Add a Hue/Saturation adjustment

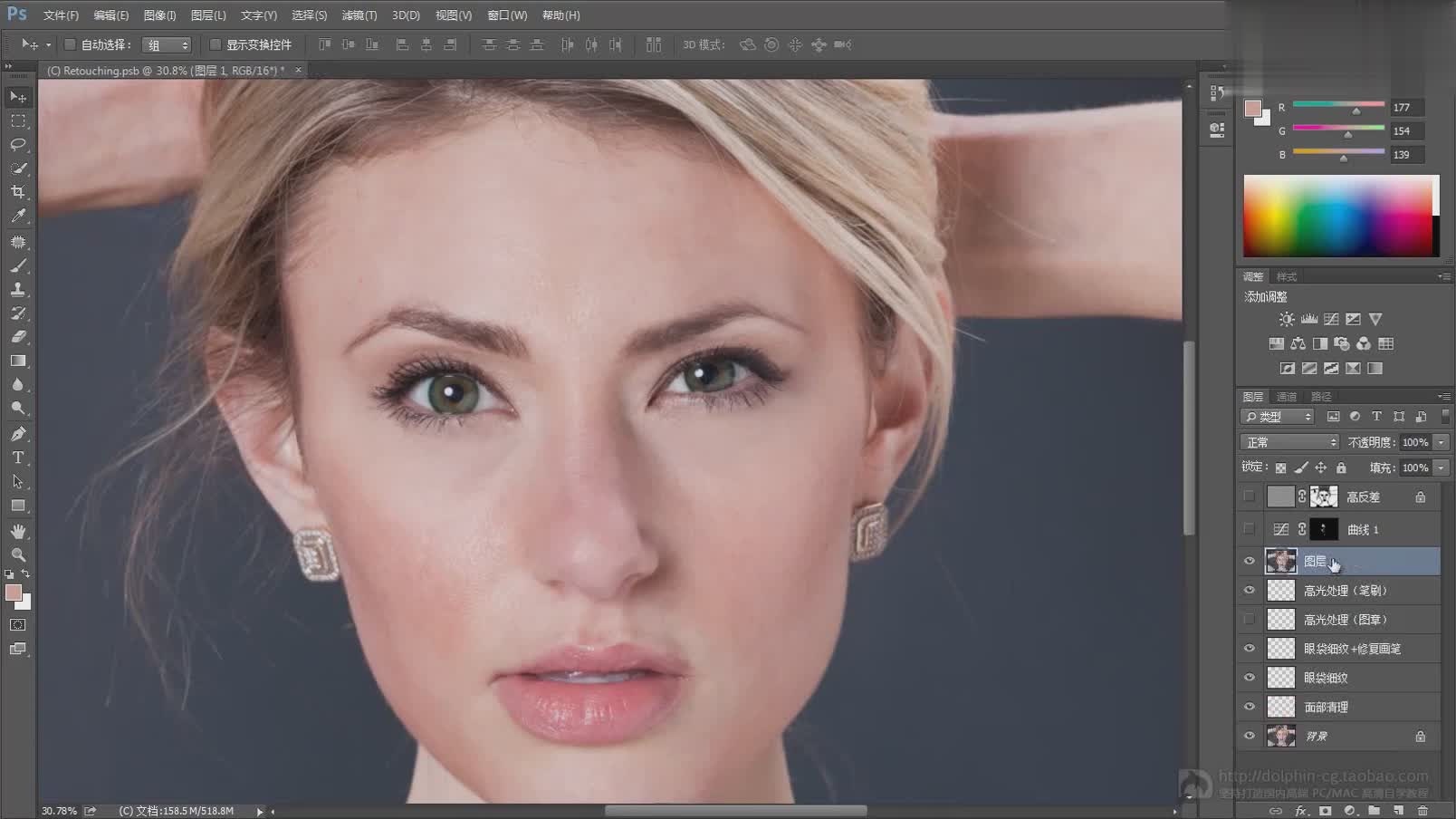1277,343
